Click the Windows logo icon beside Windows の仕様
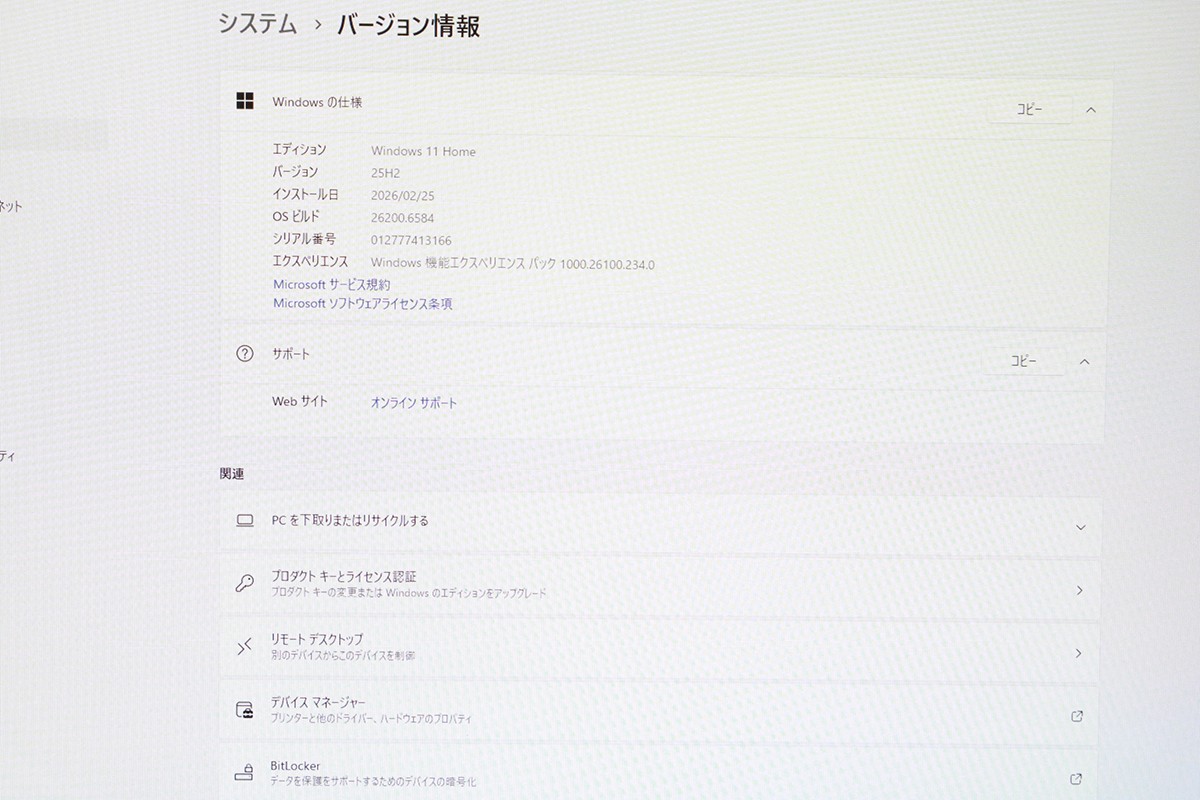1200x800 pixels. tap(243, 101)
